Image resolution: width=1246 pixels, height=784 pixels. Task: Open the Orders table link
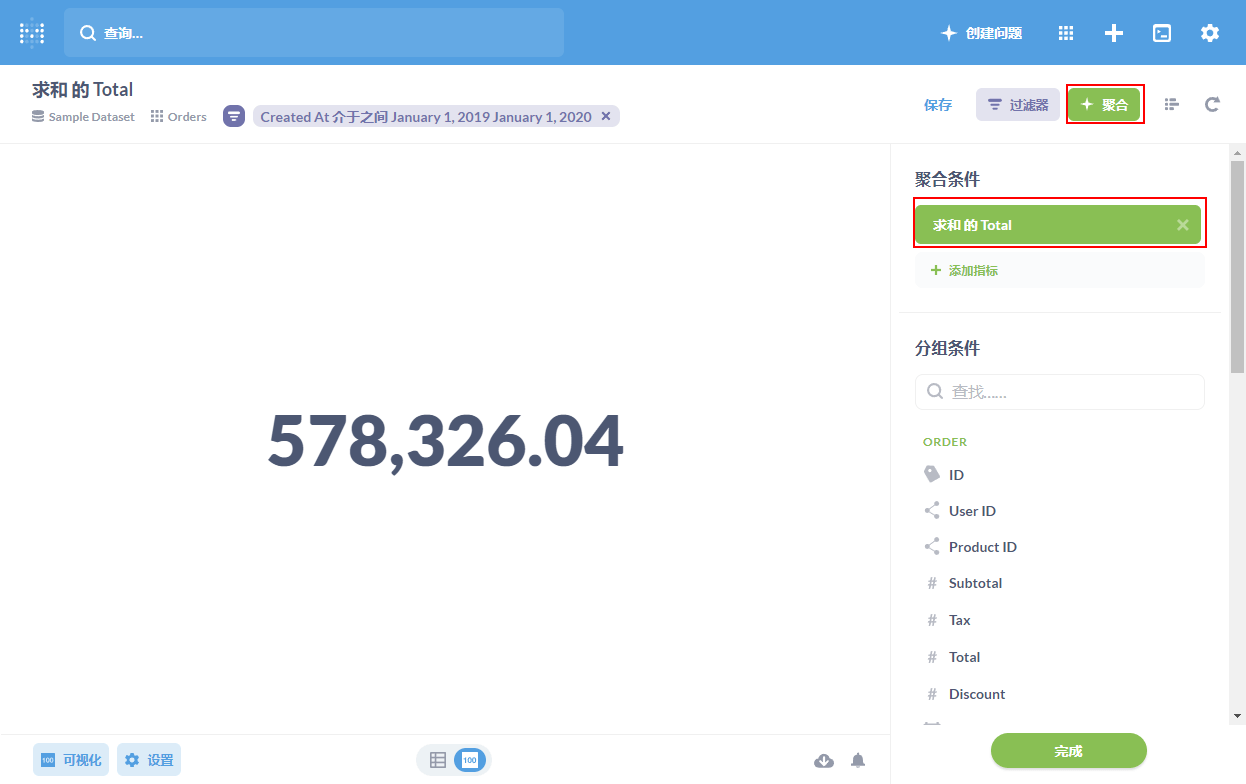(x=179, y=117)
